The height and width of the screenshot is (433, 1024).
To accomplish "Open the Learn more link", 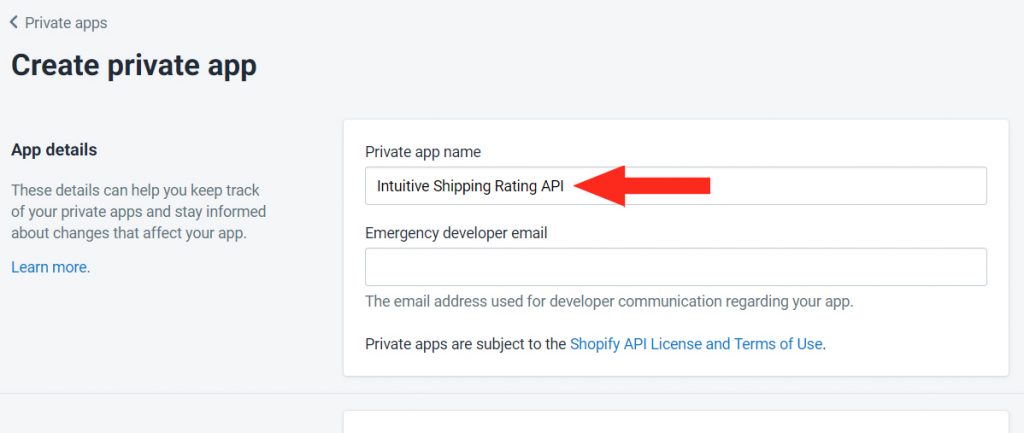I will coord(50,267).
